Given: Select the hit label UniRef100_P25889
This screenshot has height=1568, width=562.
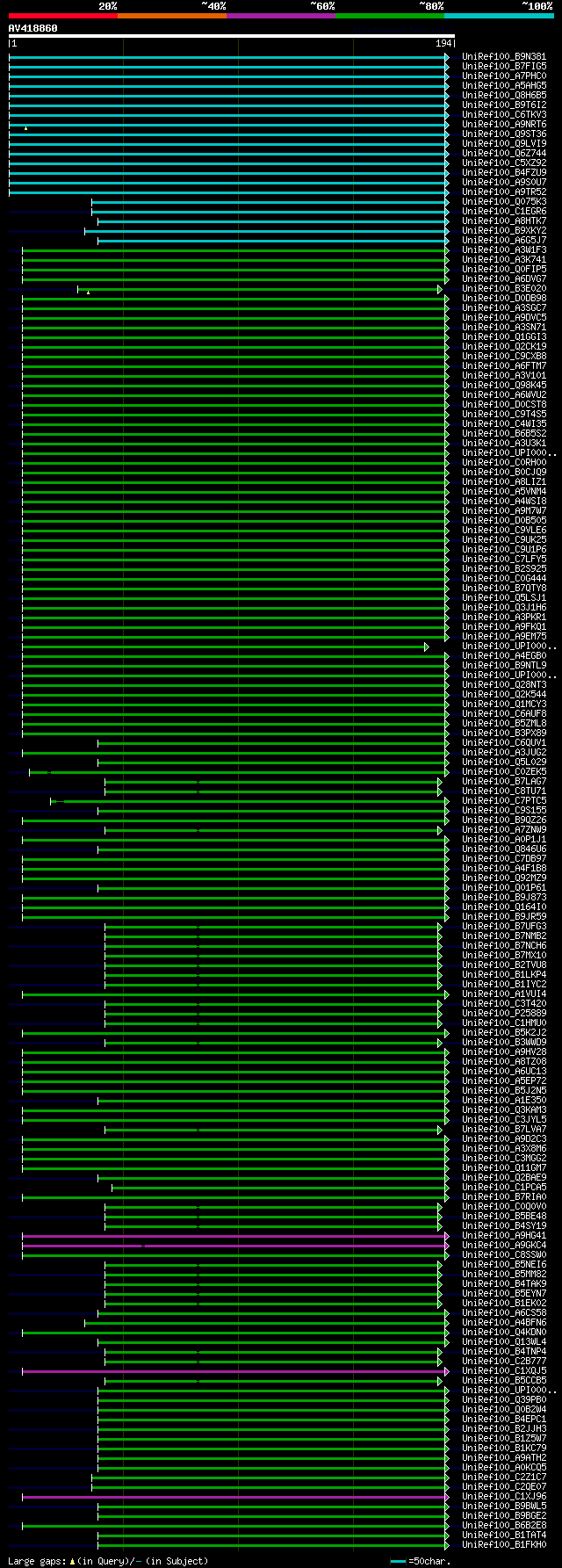Looking at the screenshot, I should [504, 1013].
